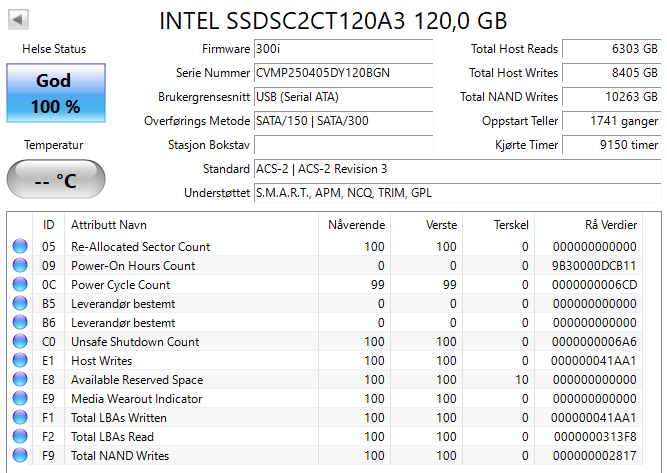
Task: Click the Brukergrensesnitt field USB (Serial ATA)
Action: pyautogui.click(x=343, y=97)
